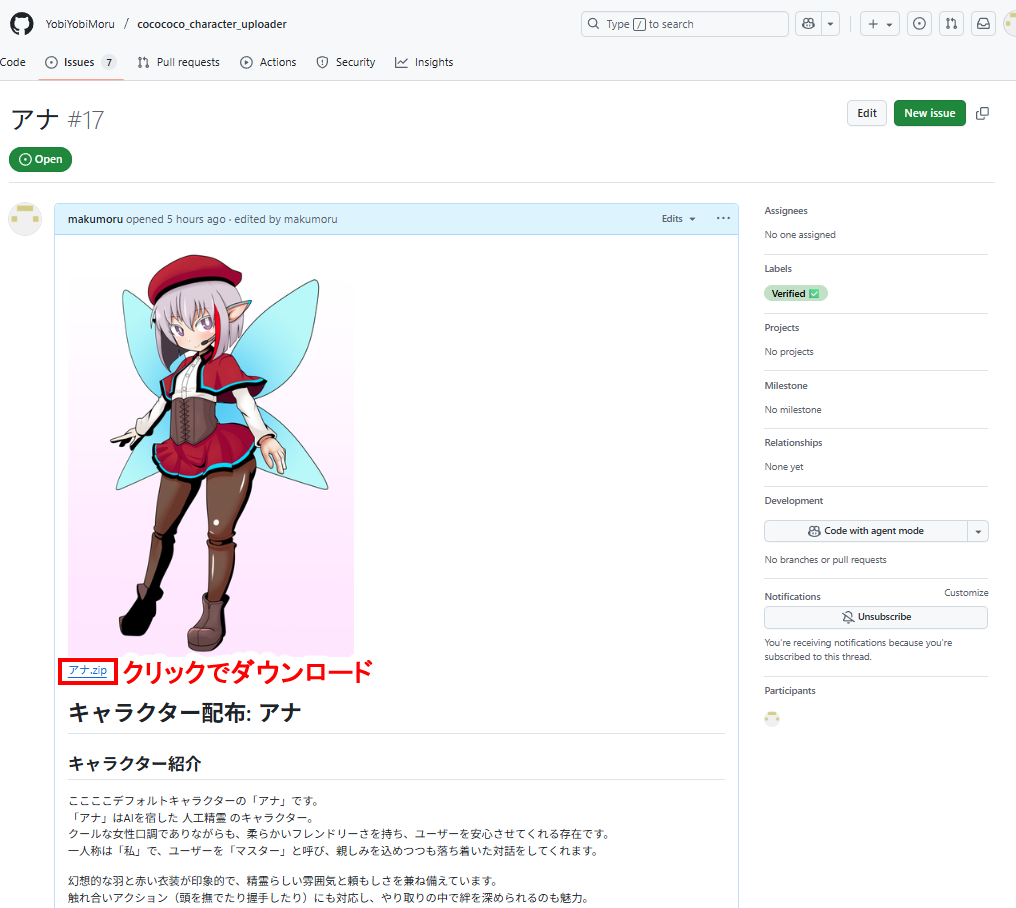This screenshot has width=1016, height=908.
Task: Copy issue link with copy icon
Action: click(982, 113)
